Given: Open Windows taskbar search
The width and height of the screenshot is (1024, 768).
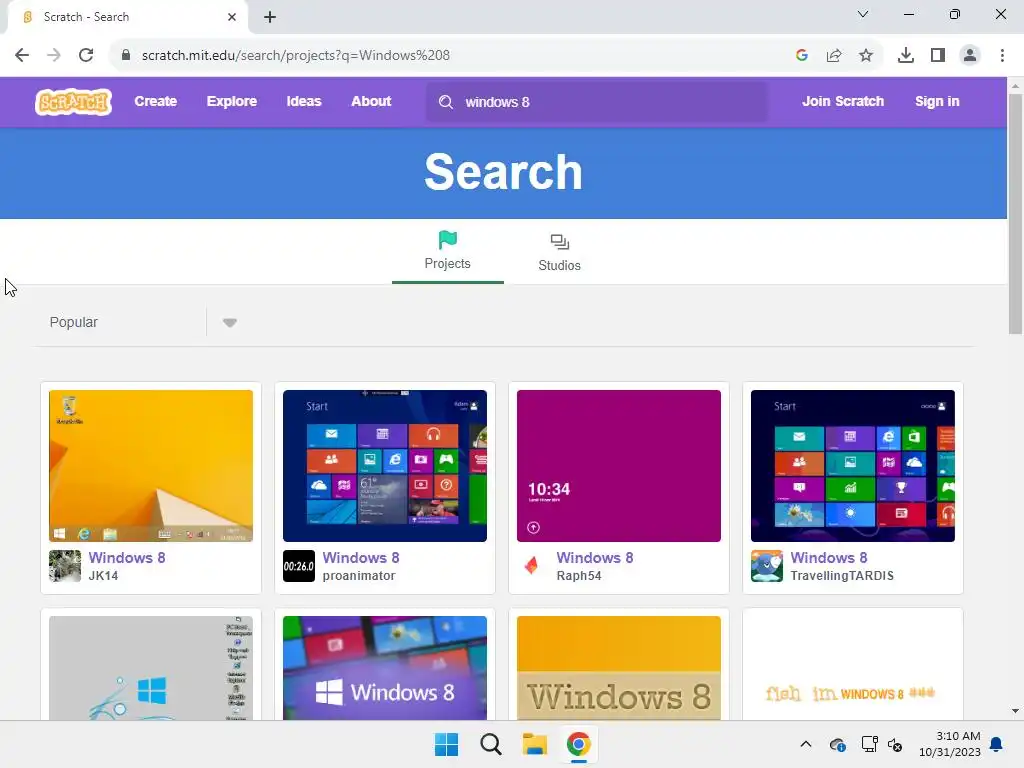Looking at the screenshot, I should (x=490, y=744).
